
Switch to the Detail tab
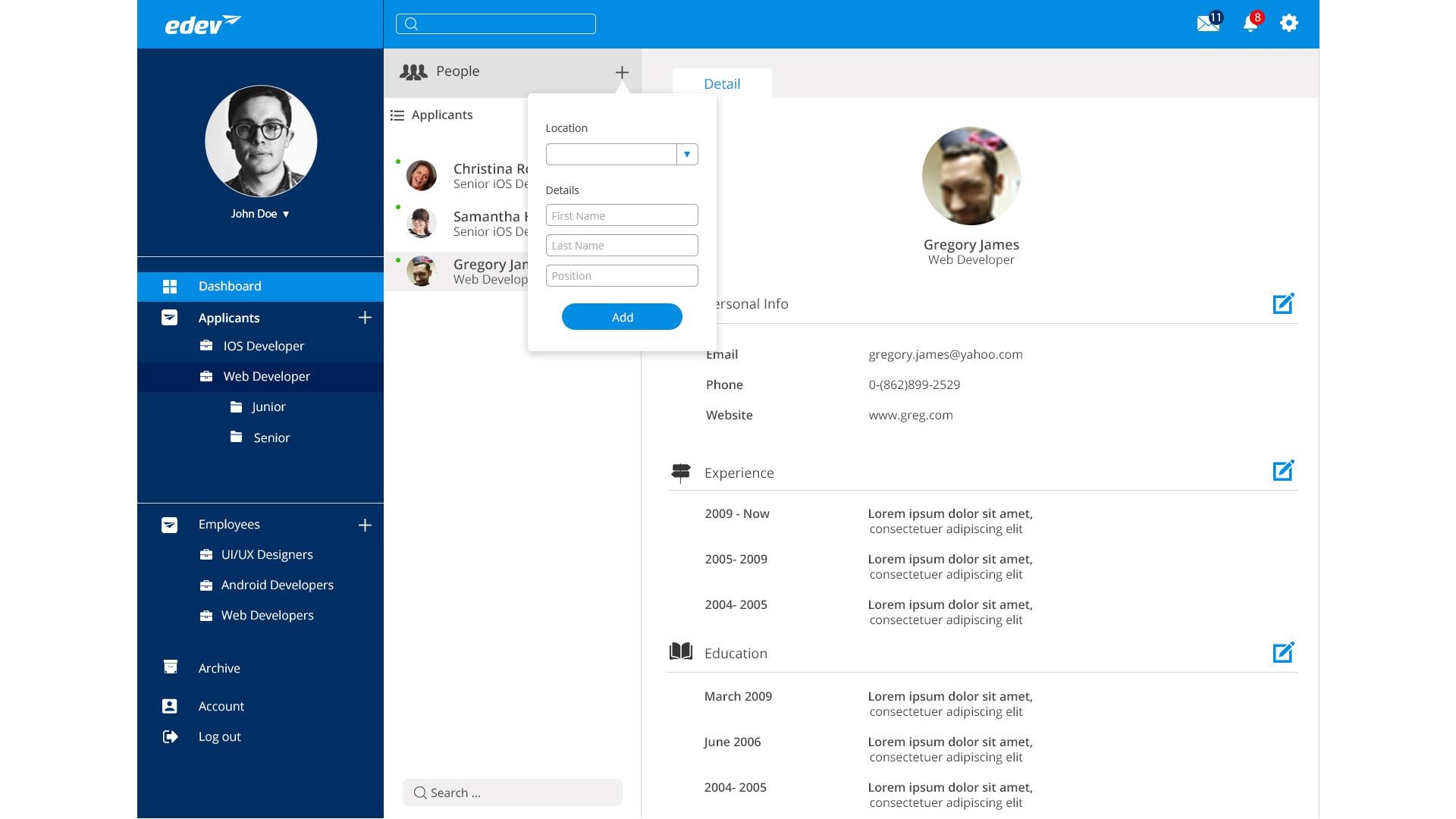click(x=722, y=84)
